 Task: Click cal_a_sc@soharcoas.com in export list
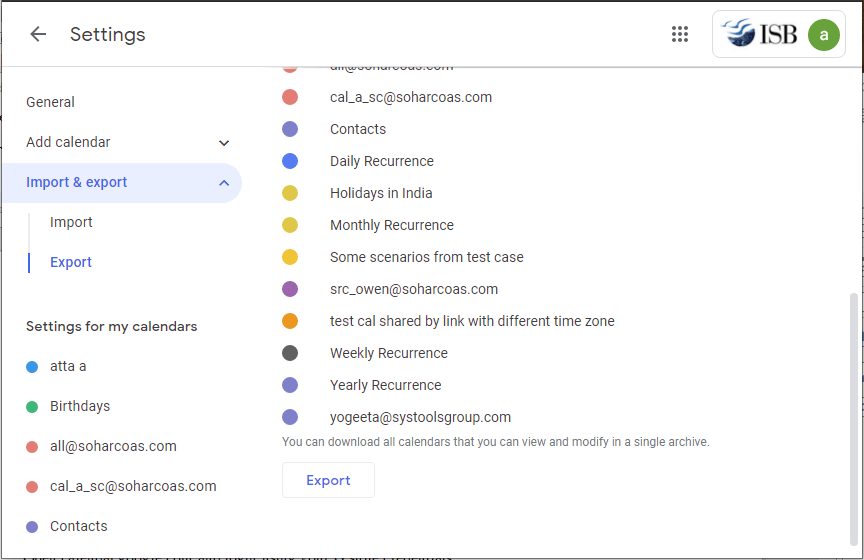point(411,98)
